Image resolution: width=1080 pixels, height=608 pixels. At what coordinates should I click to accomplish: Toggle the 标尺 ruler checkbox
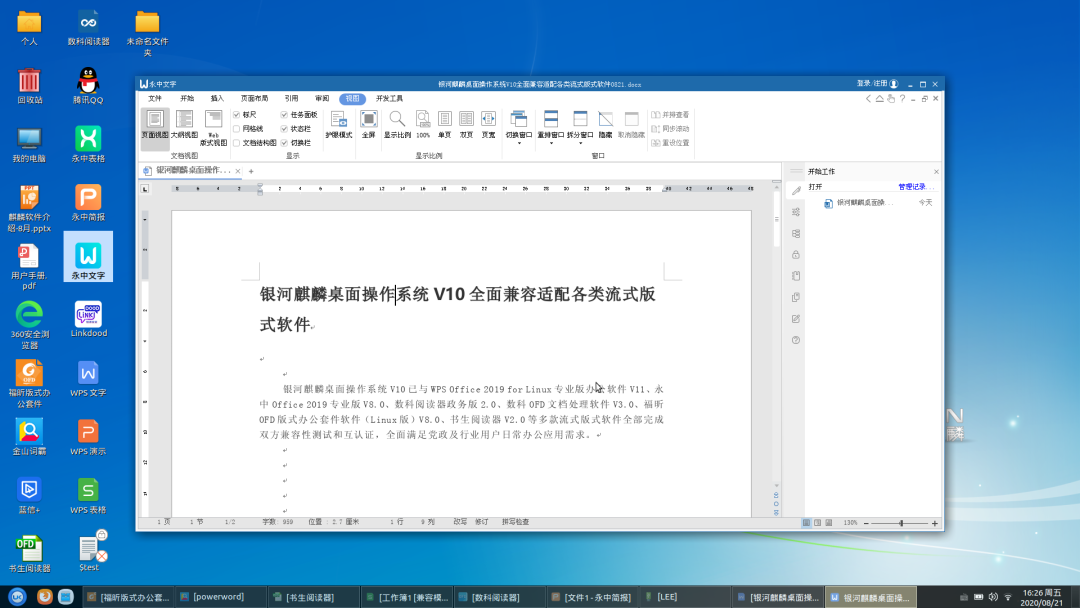236,115
